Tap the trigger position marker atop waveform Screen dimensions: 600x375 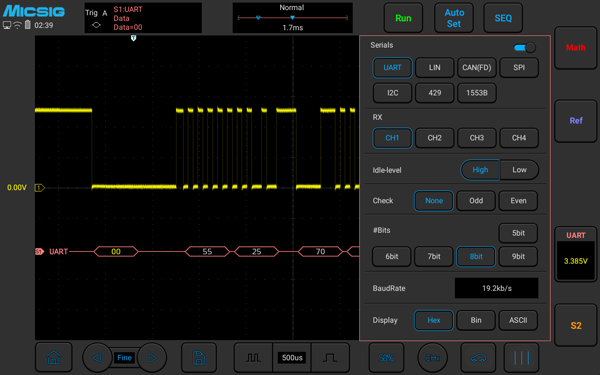(133, 38)
